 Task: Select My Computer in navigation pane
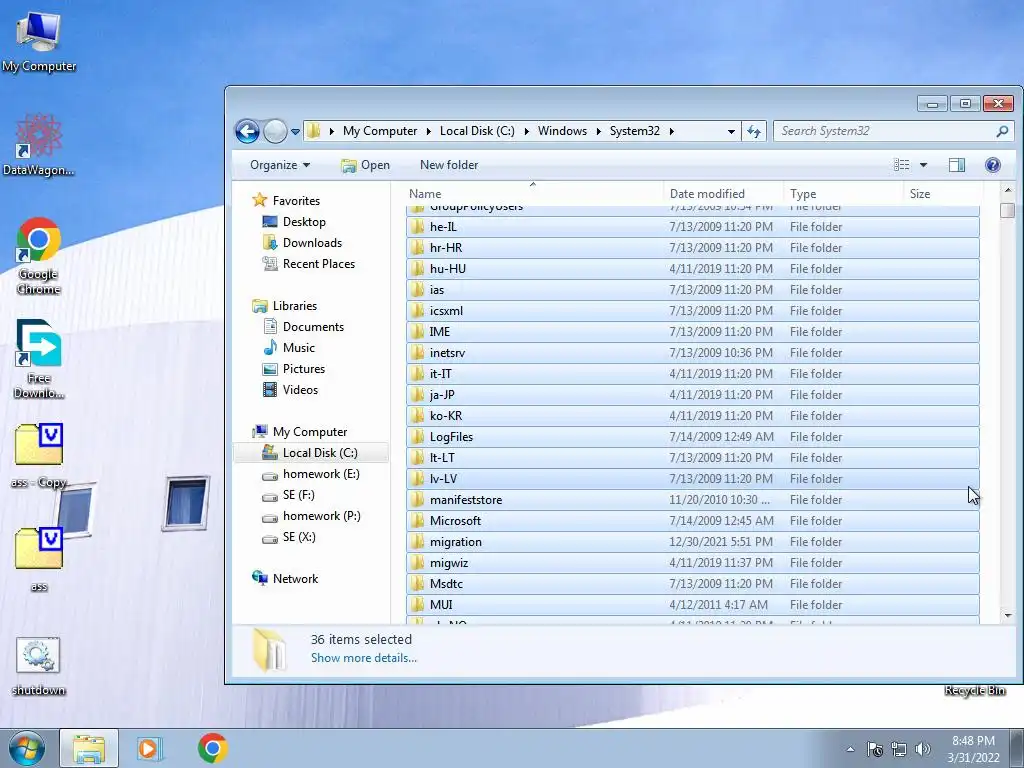[x=310, y=432]
